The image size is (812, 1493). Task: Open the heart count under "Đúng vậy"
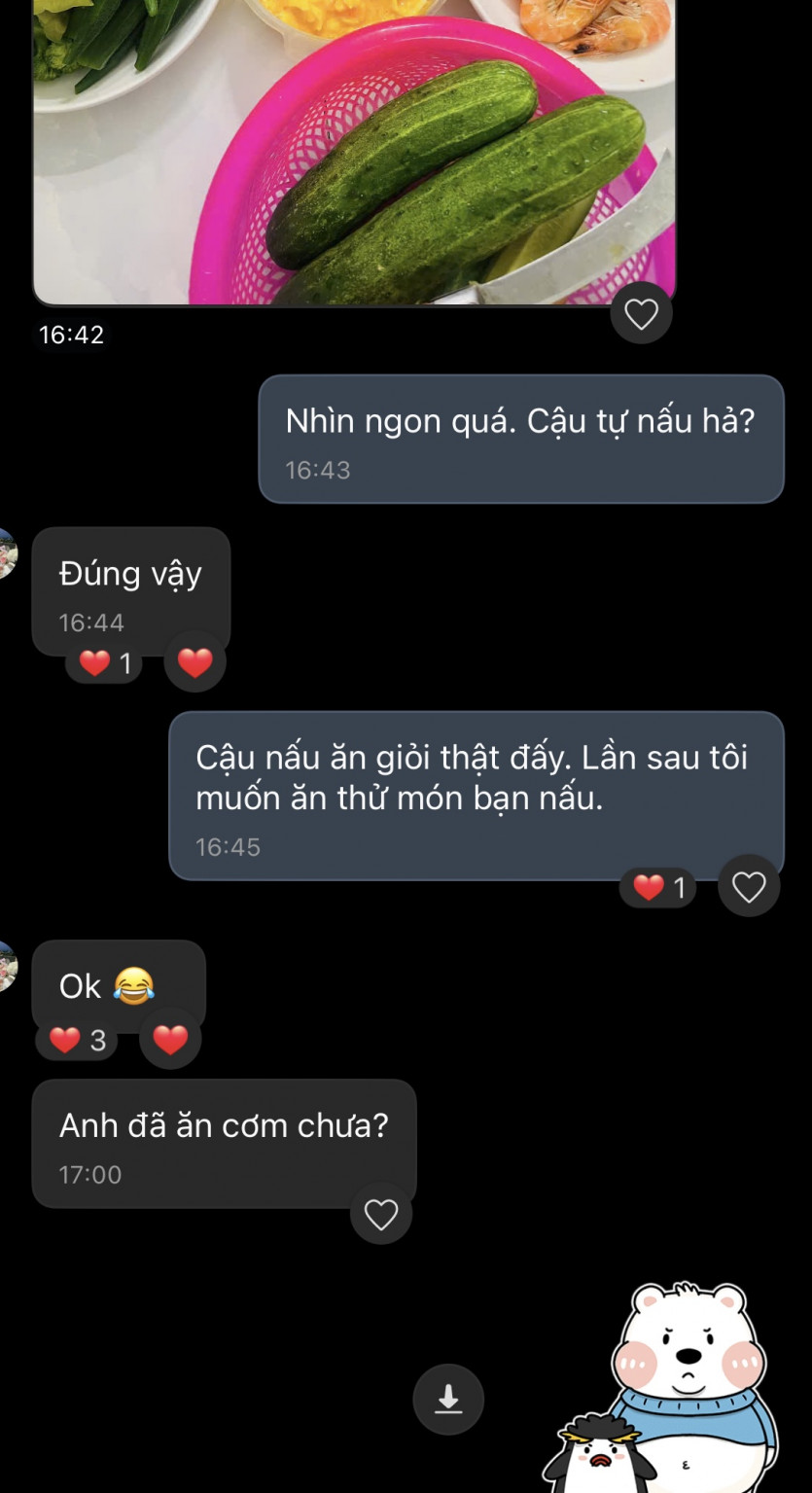[x=104, y=664]
